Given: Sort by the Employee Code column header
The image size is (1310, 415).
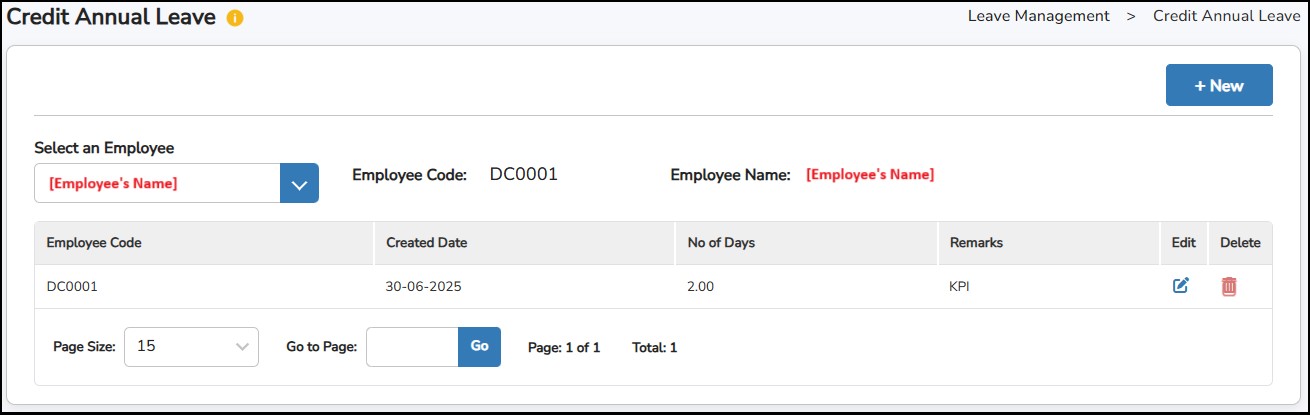Looking at the screenshot, I should click(94, 243).
